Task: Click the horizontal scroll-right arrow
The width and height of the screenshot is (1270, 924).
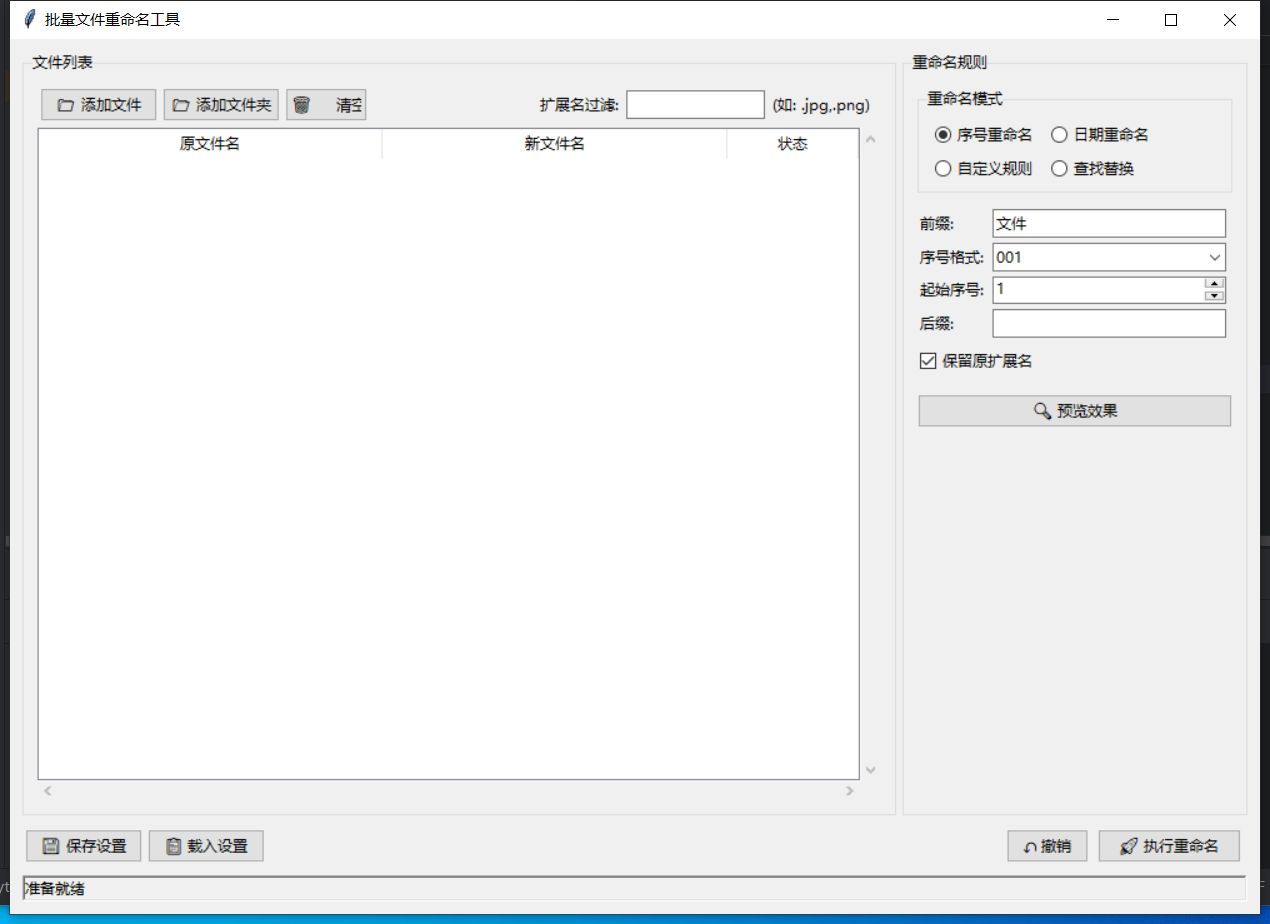Action: pyautogui.click(x=850, y=791)
